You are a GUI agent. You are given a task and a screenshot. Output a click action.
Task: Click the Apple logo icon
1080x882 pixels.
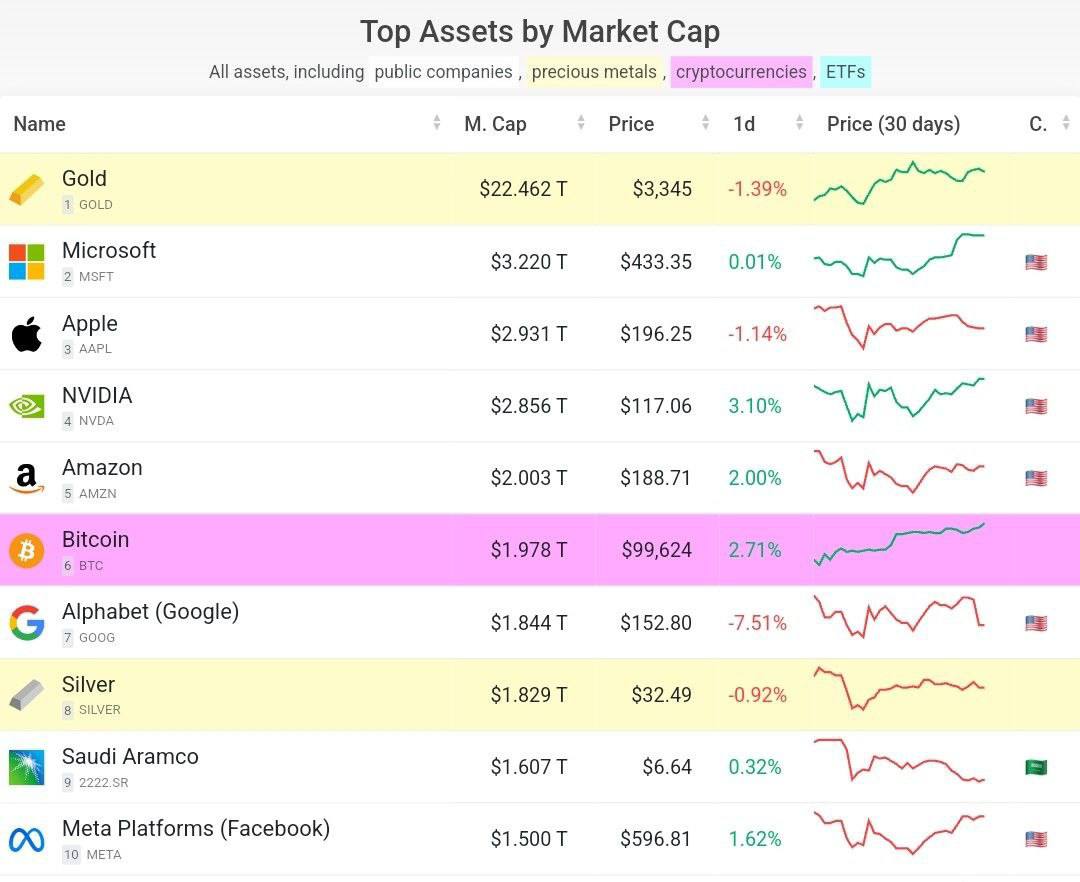coord(26,334)
